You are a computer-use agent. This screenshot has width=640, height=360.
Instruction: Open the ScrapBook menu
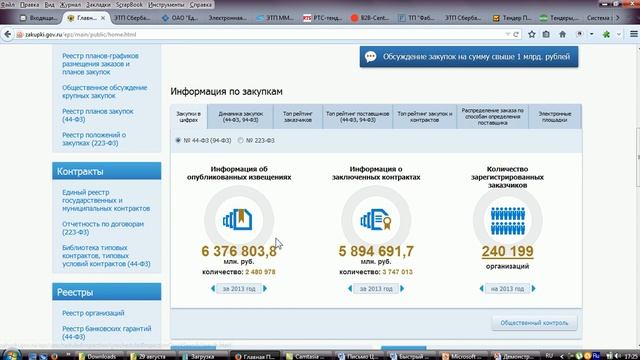pos(129,5)
